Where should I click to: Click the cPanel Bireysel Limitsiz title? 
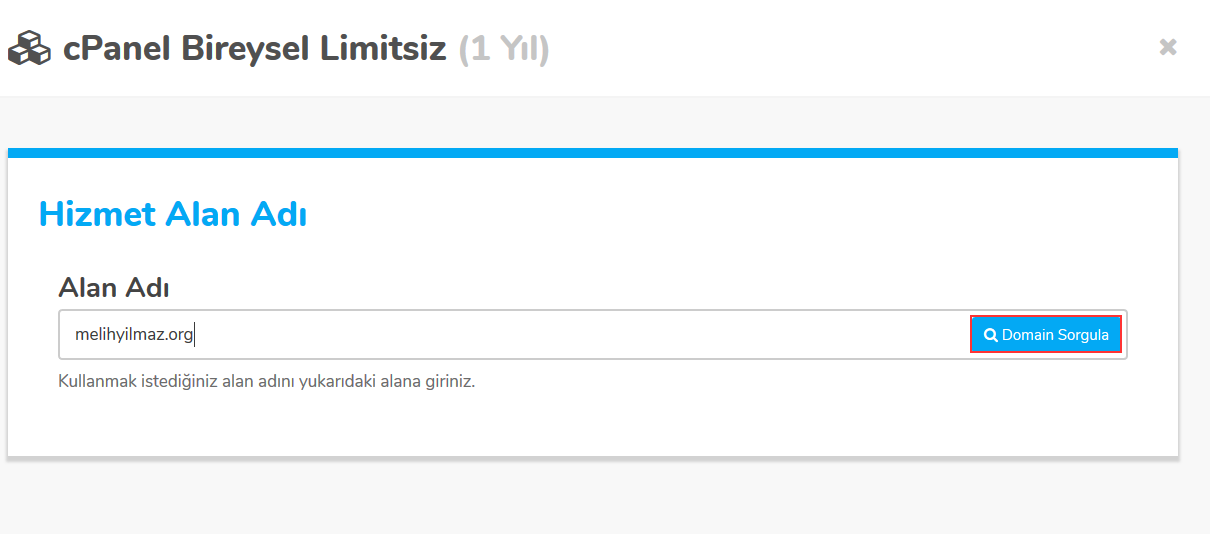[x=254, y=48]
